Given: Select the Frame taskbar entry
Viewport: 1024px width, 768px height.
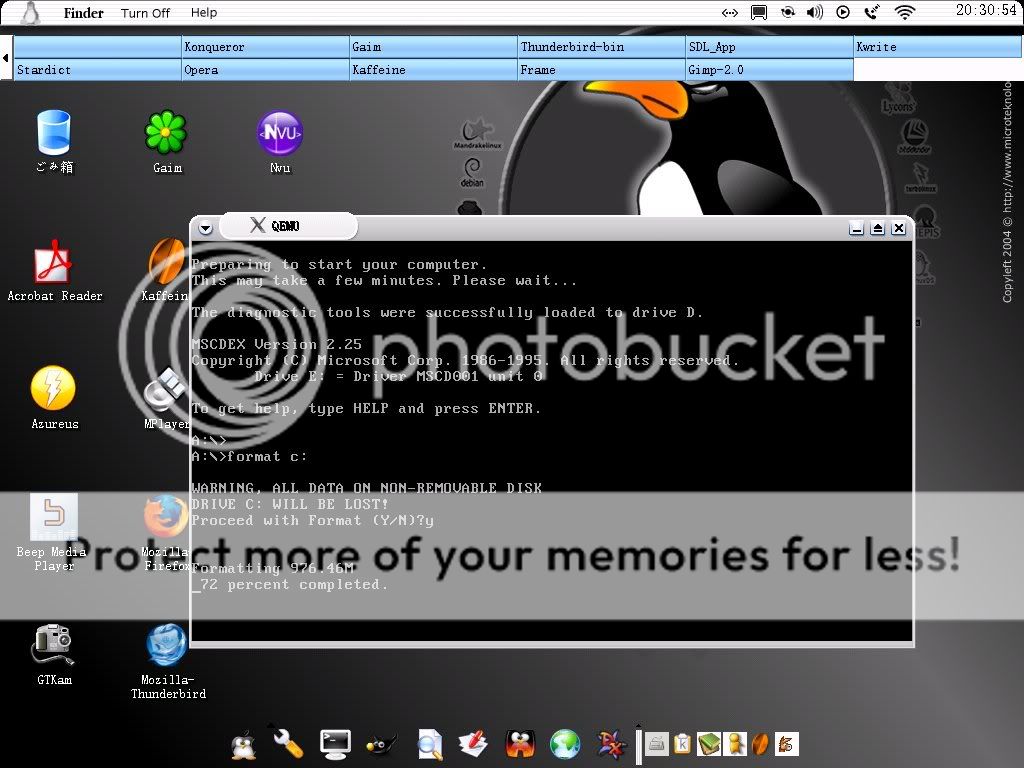Looking at the screenshot, I should coord(601,69).
